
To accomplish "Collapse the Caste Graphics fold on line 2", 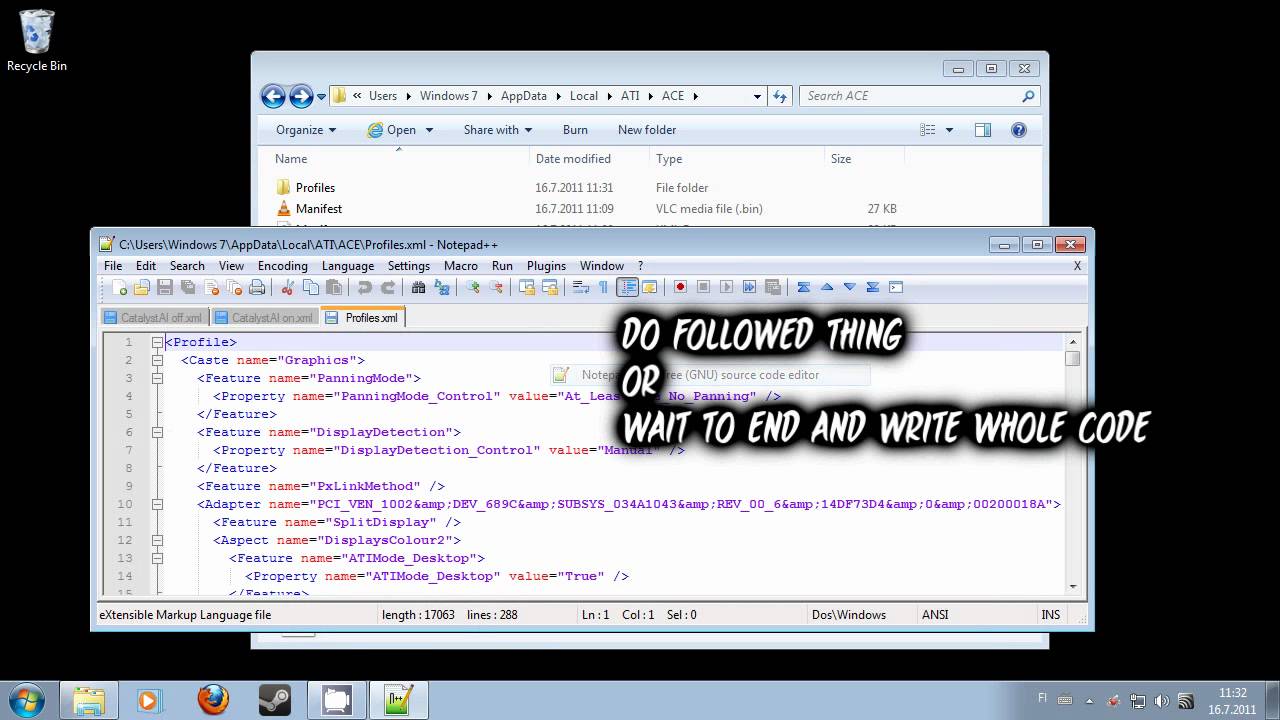I will [x=157, y=360].
